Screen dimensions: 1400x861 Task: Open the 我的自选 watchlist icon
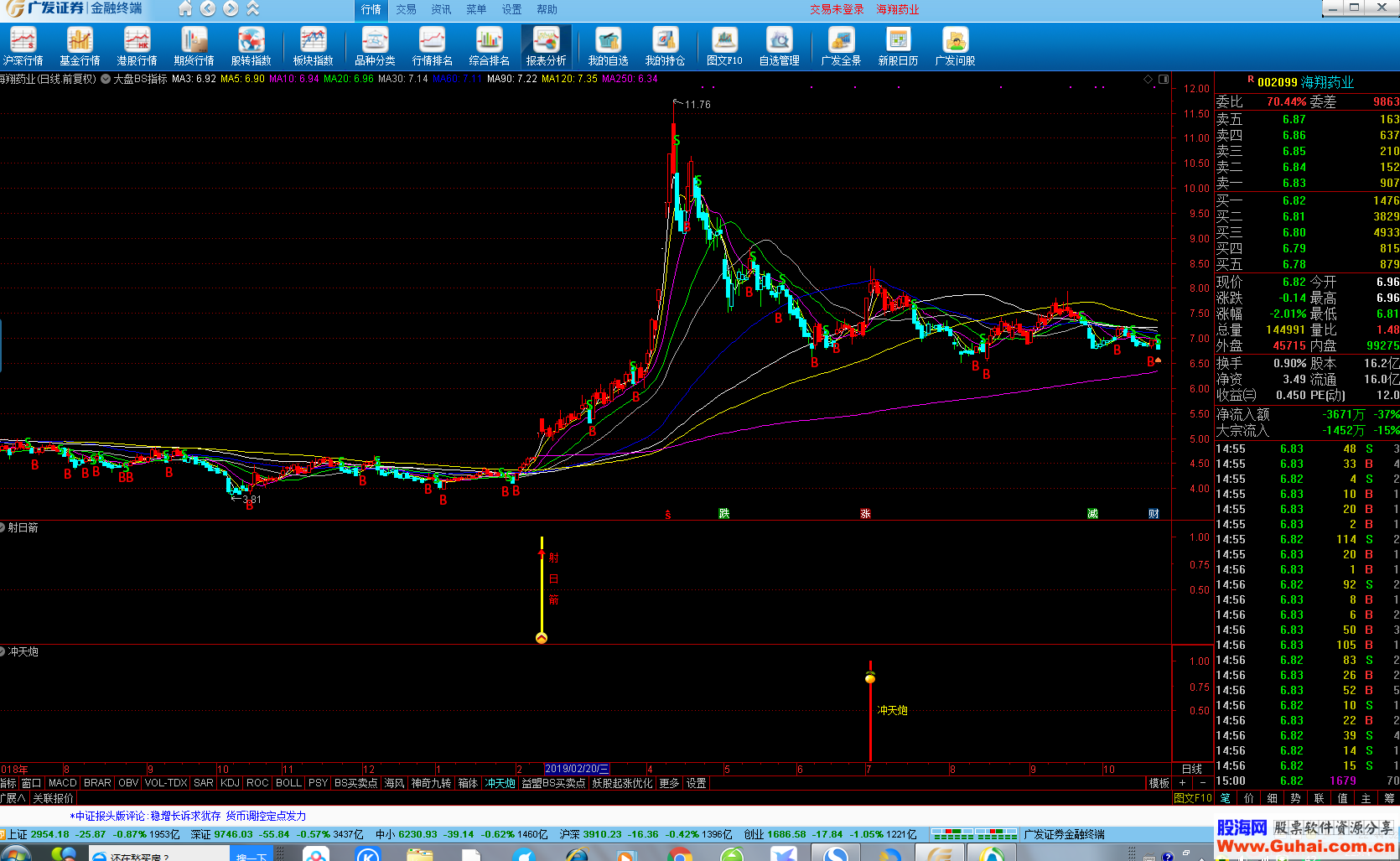(608, 46)
